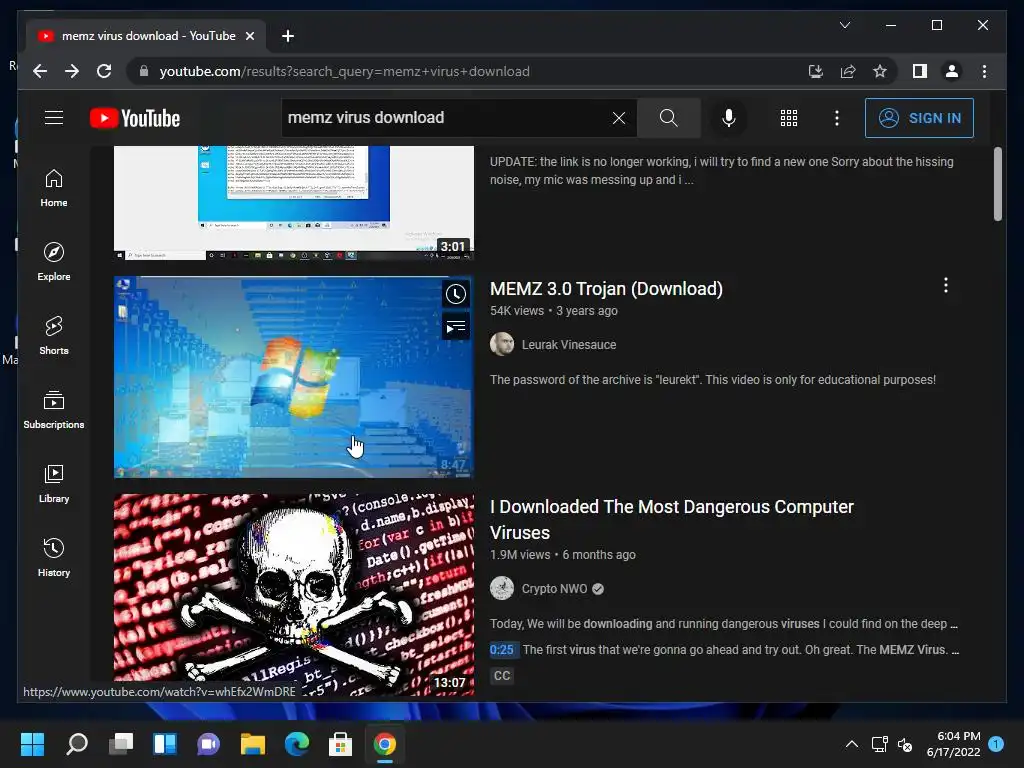Open Windows Start menu
The height and width of the screenshot is (768, 1024).
[x=32, y=744]
